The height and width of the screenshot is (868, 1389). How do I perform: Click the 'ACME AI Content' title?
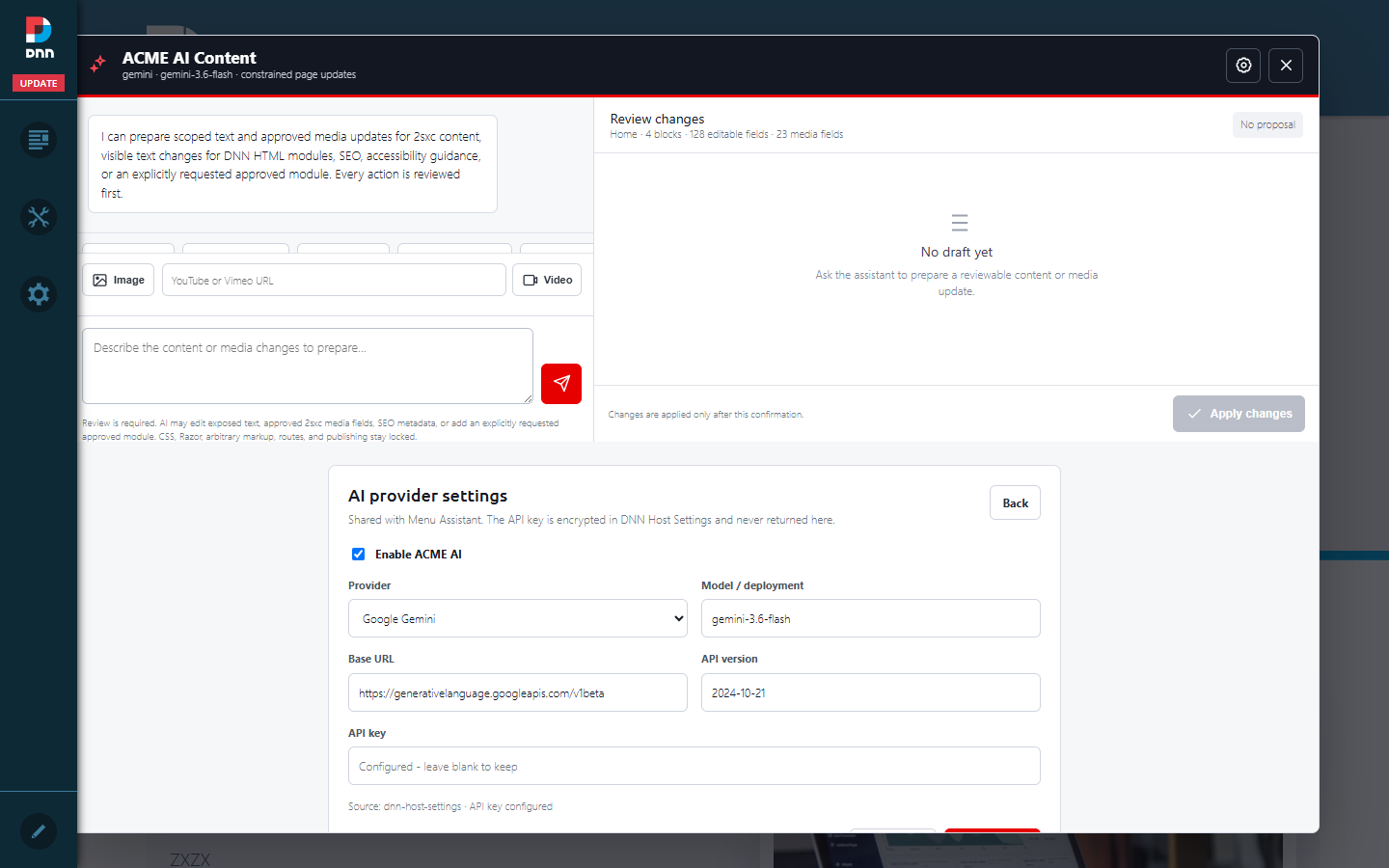[189, 58]
